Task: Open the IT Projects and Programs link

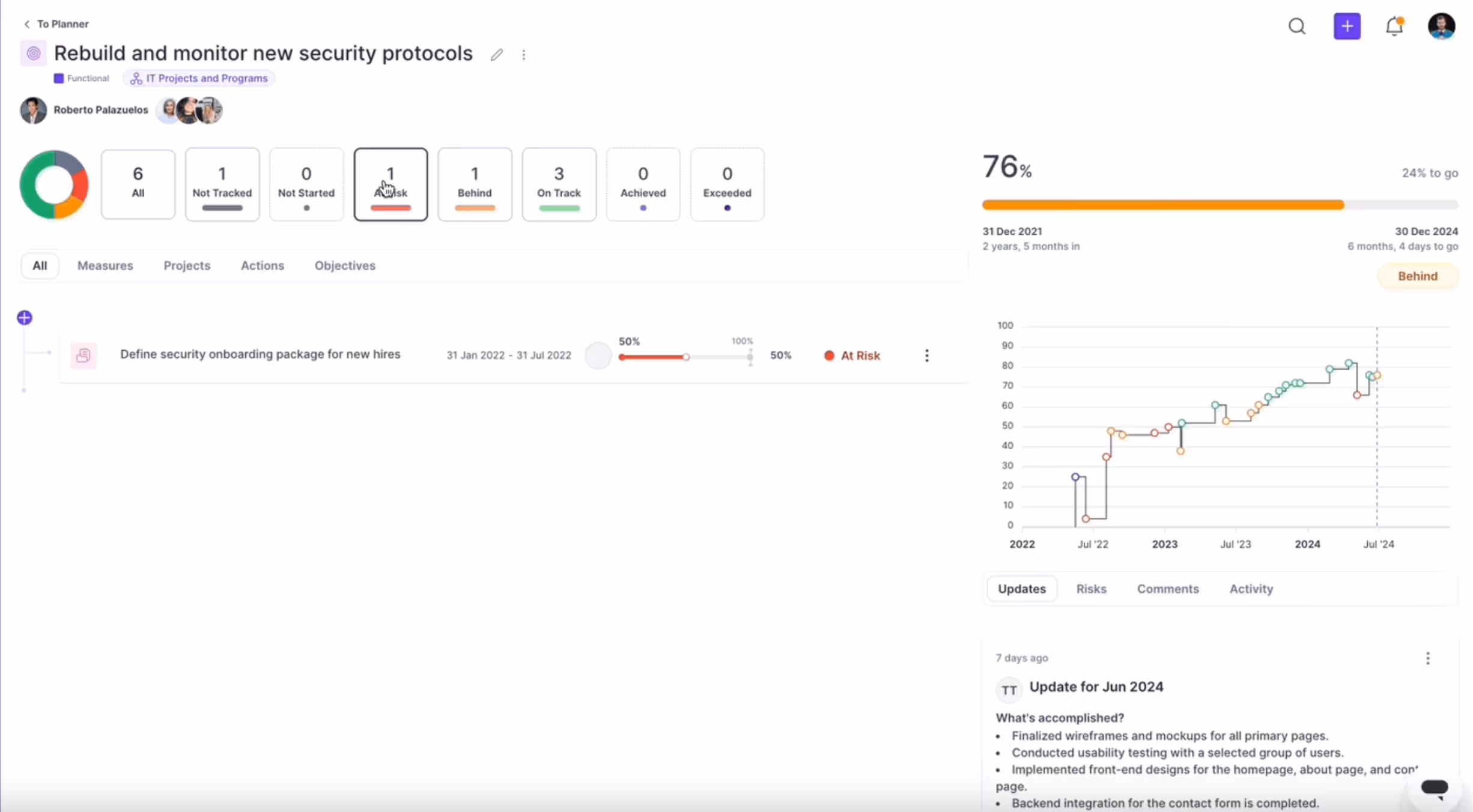Action: point(199,78)
